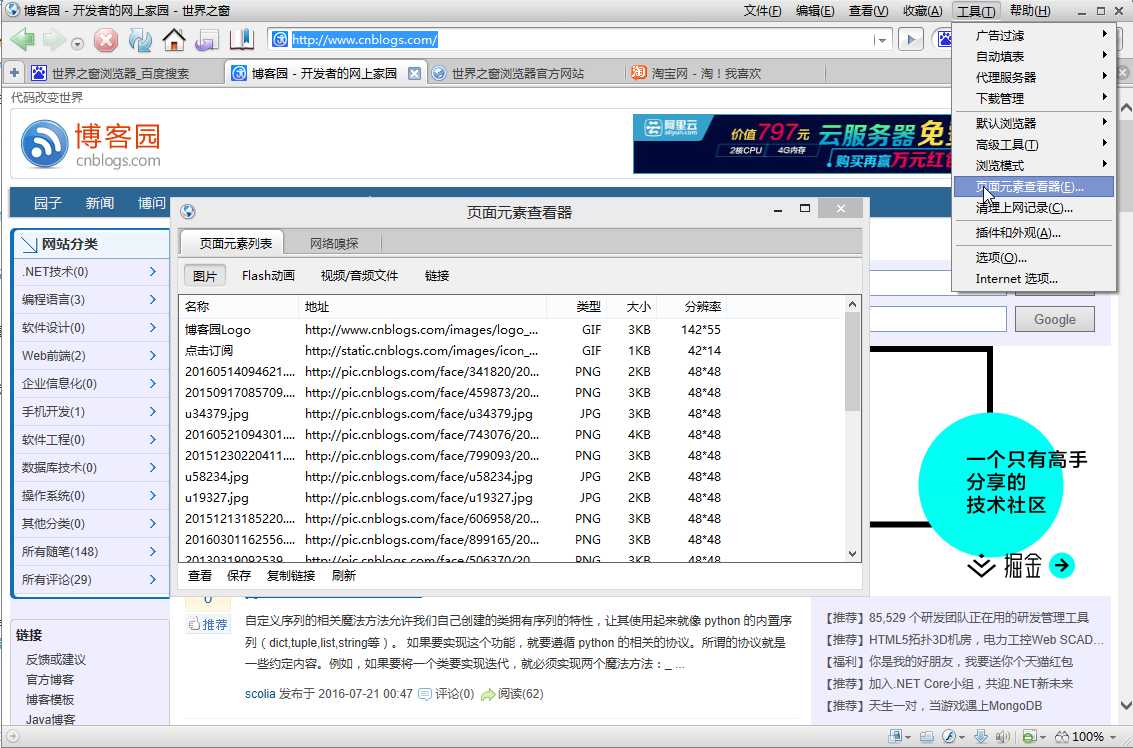Click the Go play button next to address bar
Image resolution: width=1133 pixels, height=748 pixels.
click(910, 40)
